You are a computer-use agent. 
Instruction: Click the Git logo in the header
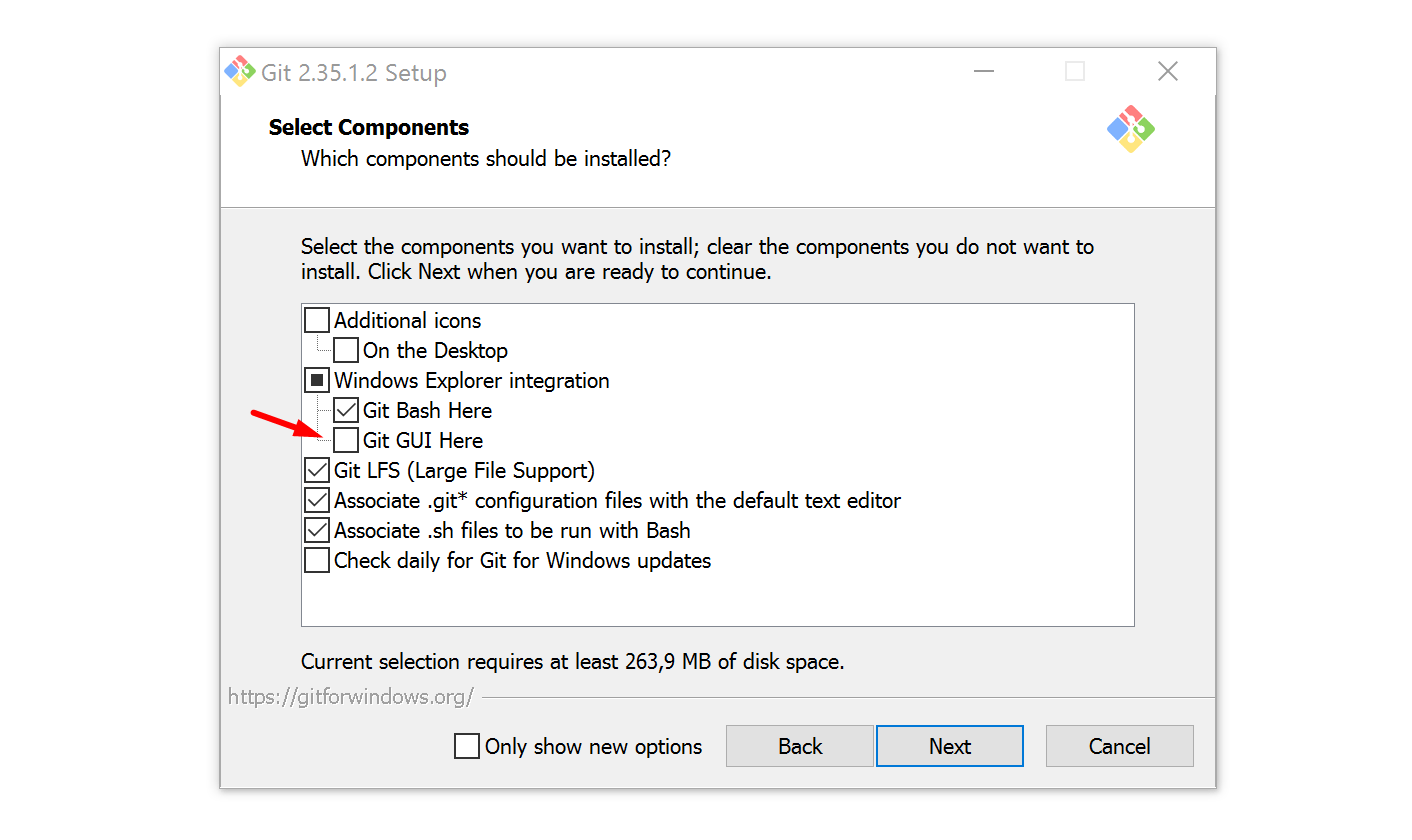click(x=1131, y=129)
